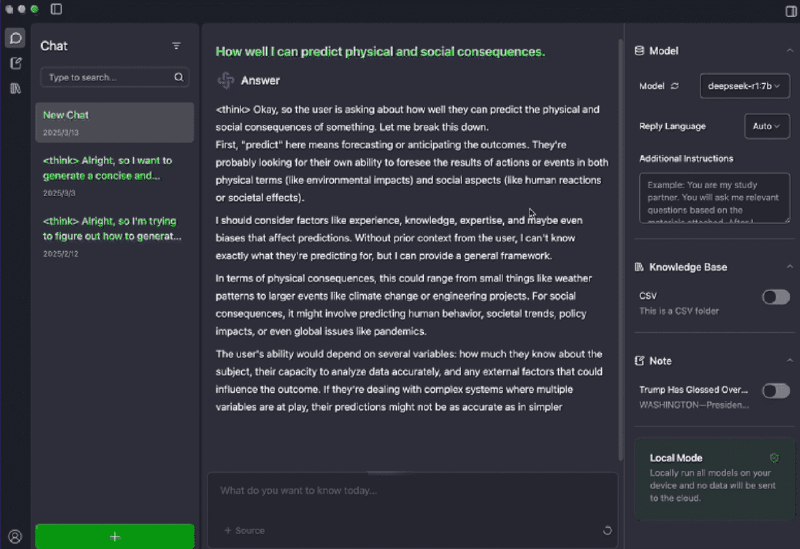Toggle the left sidebar panel icon

click(x=56, y=9)
